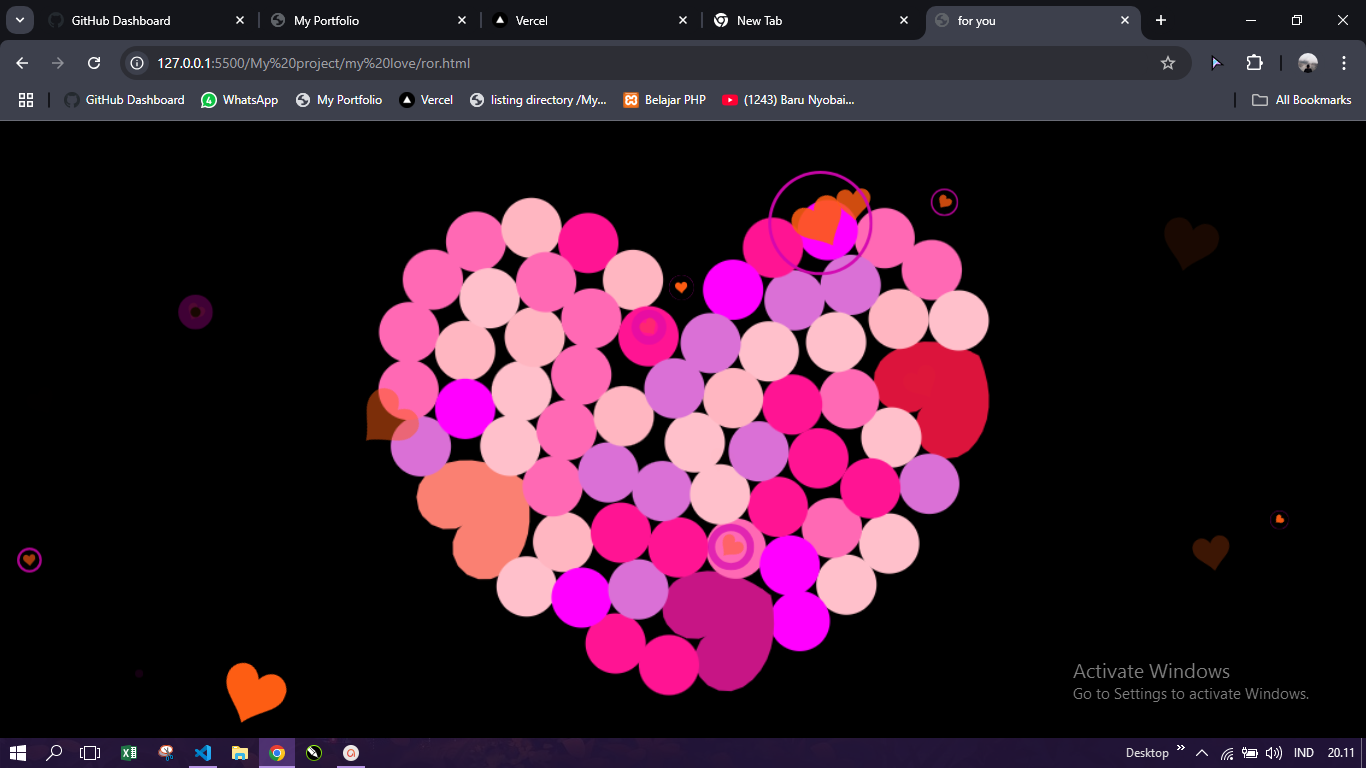Open the WhatsApp bookmark
The height and width of the screenshot is (768, 1366).
coord(240,100)
